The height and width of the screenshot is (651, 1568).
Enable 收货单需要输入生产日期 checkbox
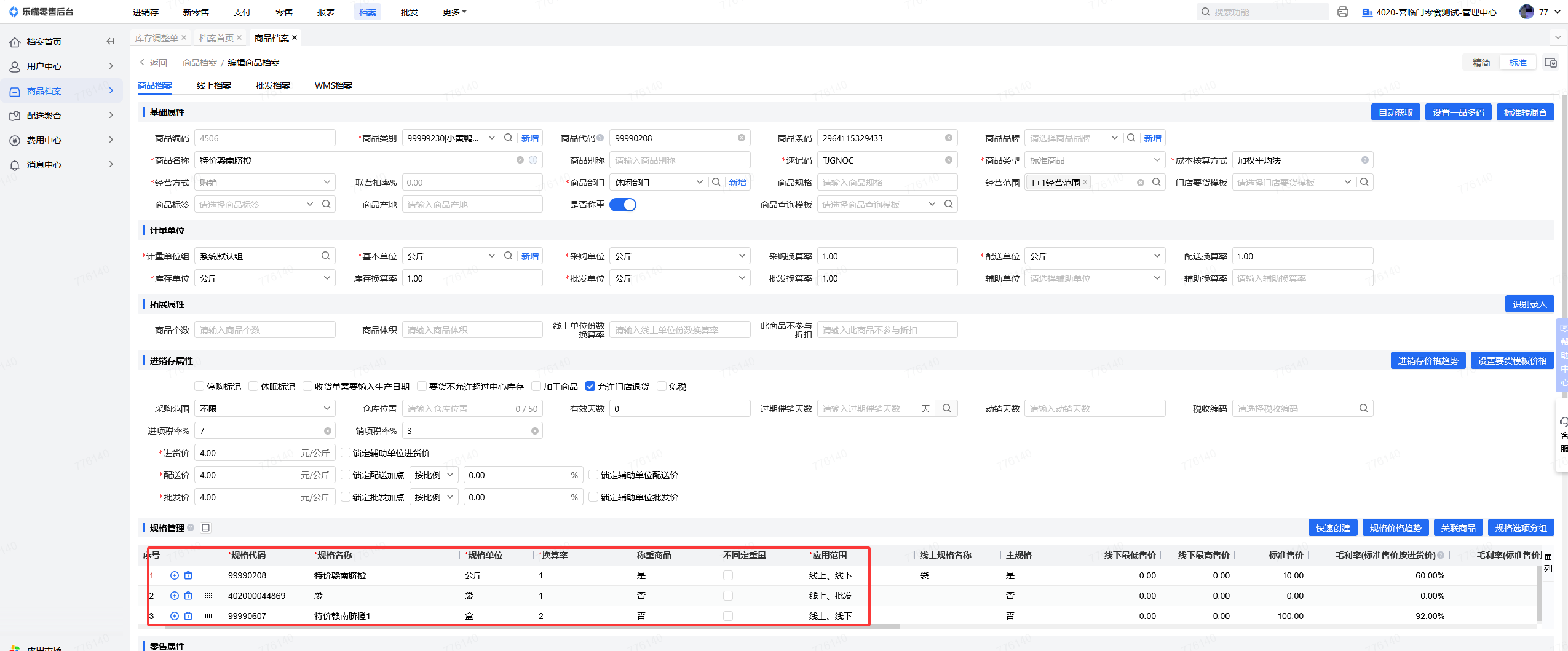[307, 387]
